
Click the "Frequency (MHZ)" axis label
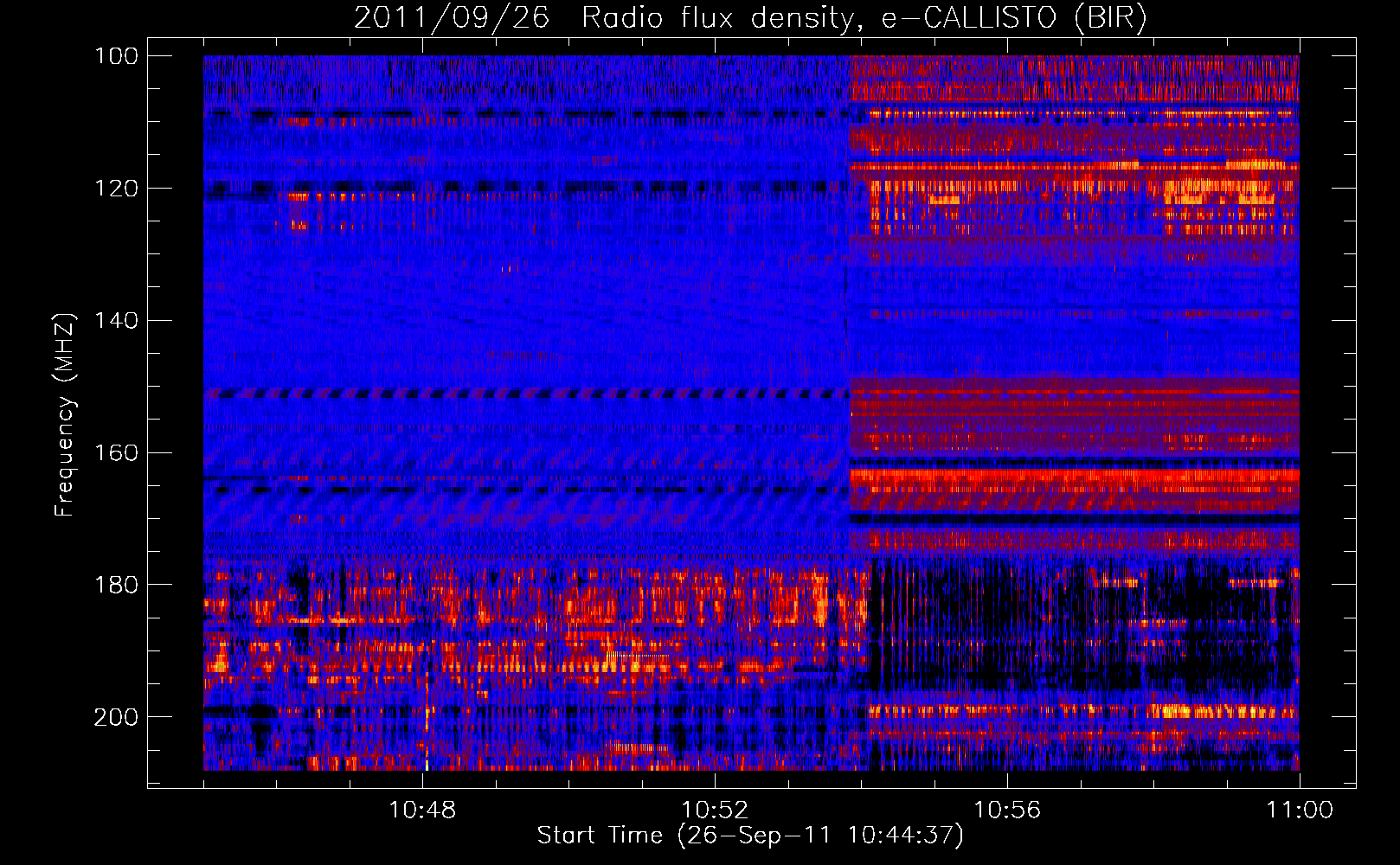click(64, 414)
